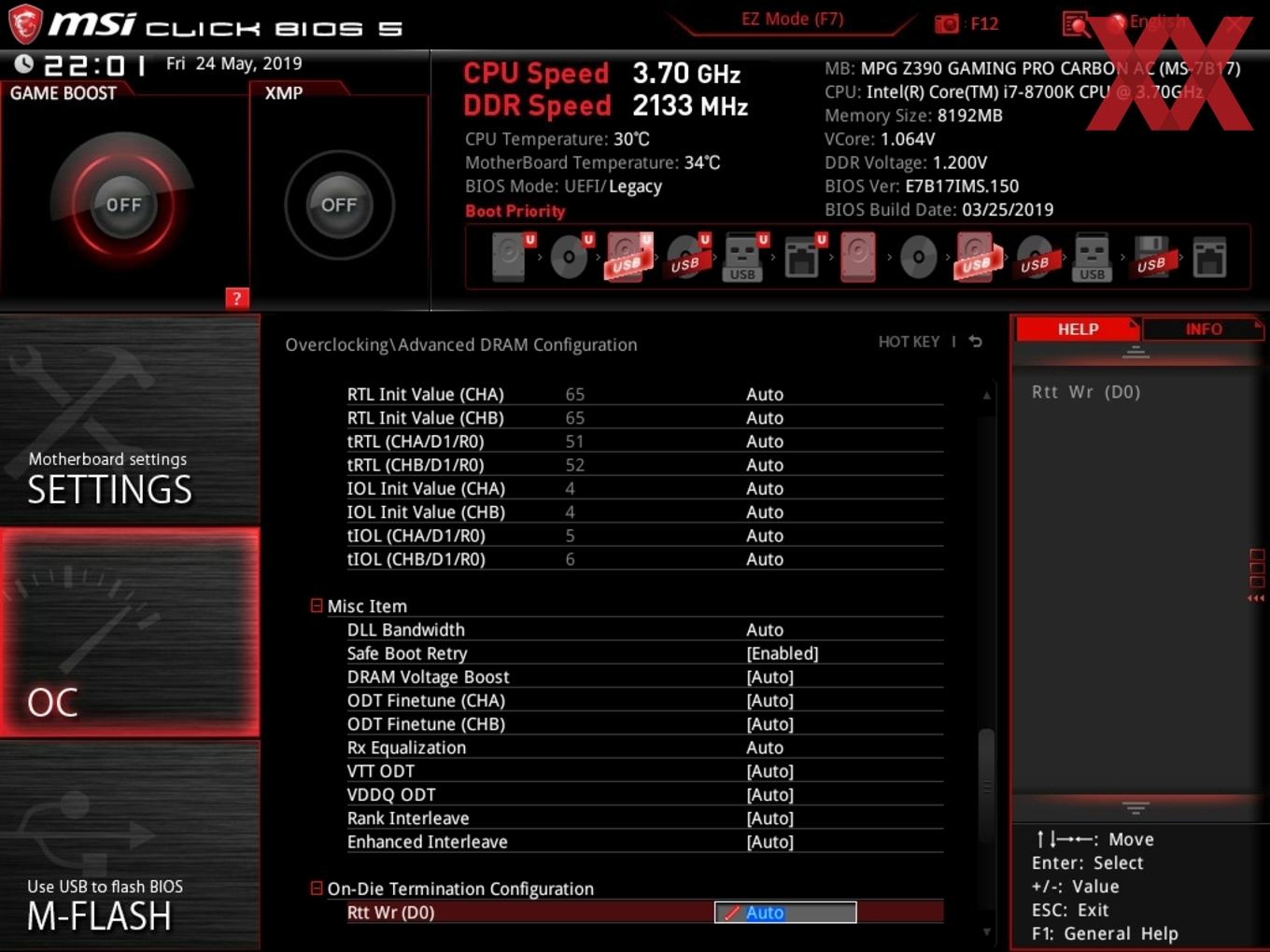
Task: Select the legacy USB hard disk boot icon
Action: tap(977, 257)
